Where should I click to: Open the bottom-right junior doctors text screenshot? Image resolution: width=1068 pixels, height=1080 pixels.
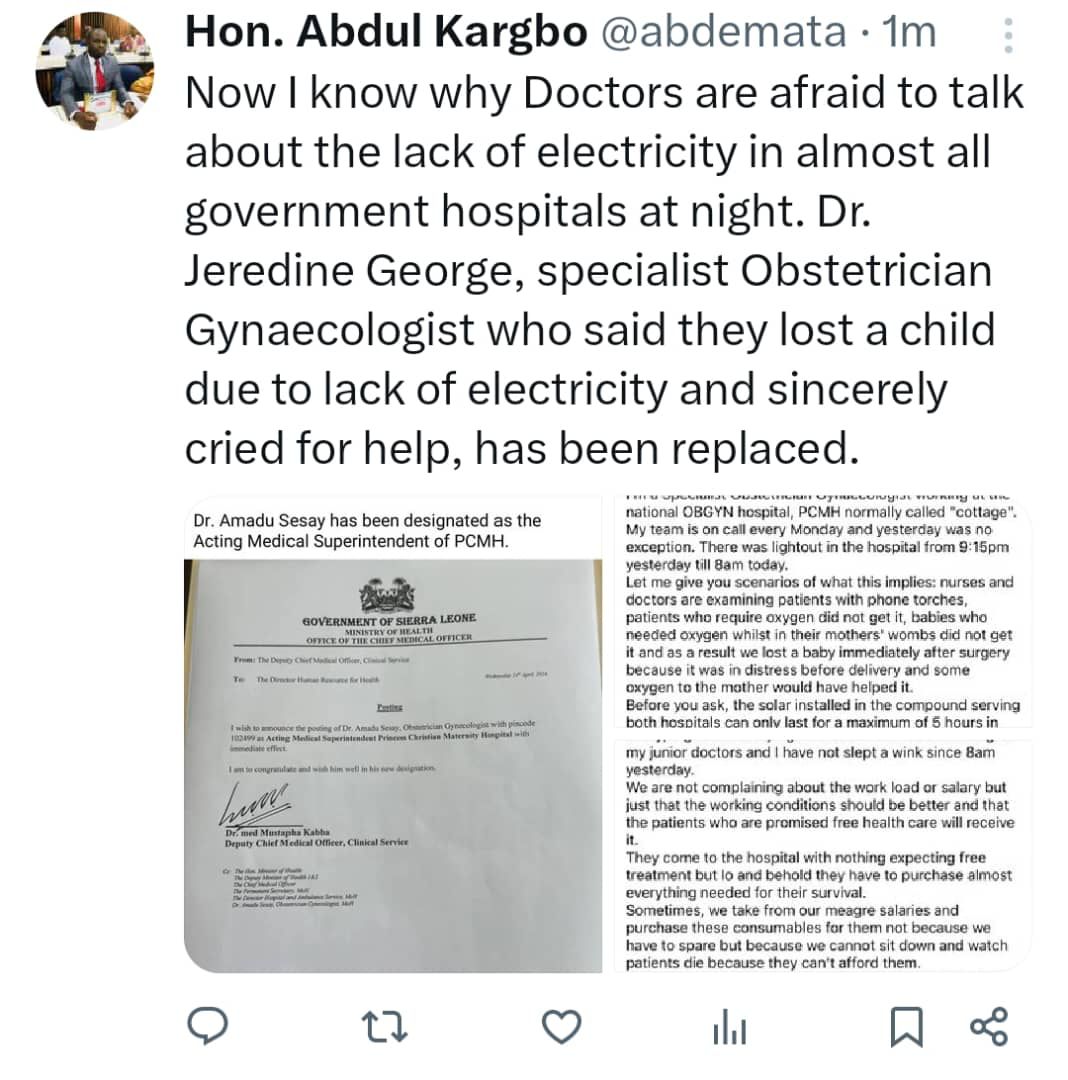click(x=823, y=855)
